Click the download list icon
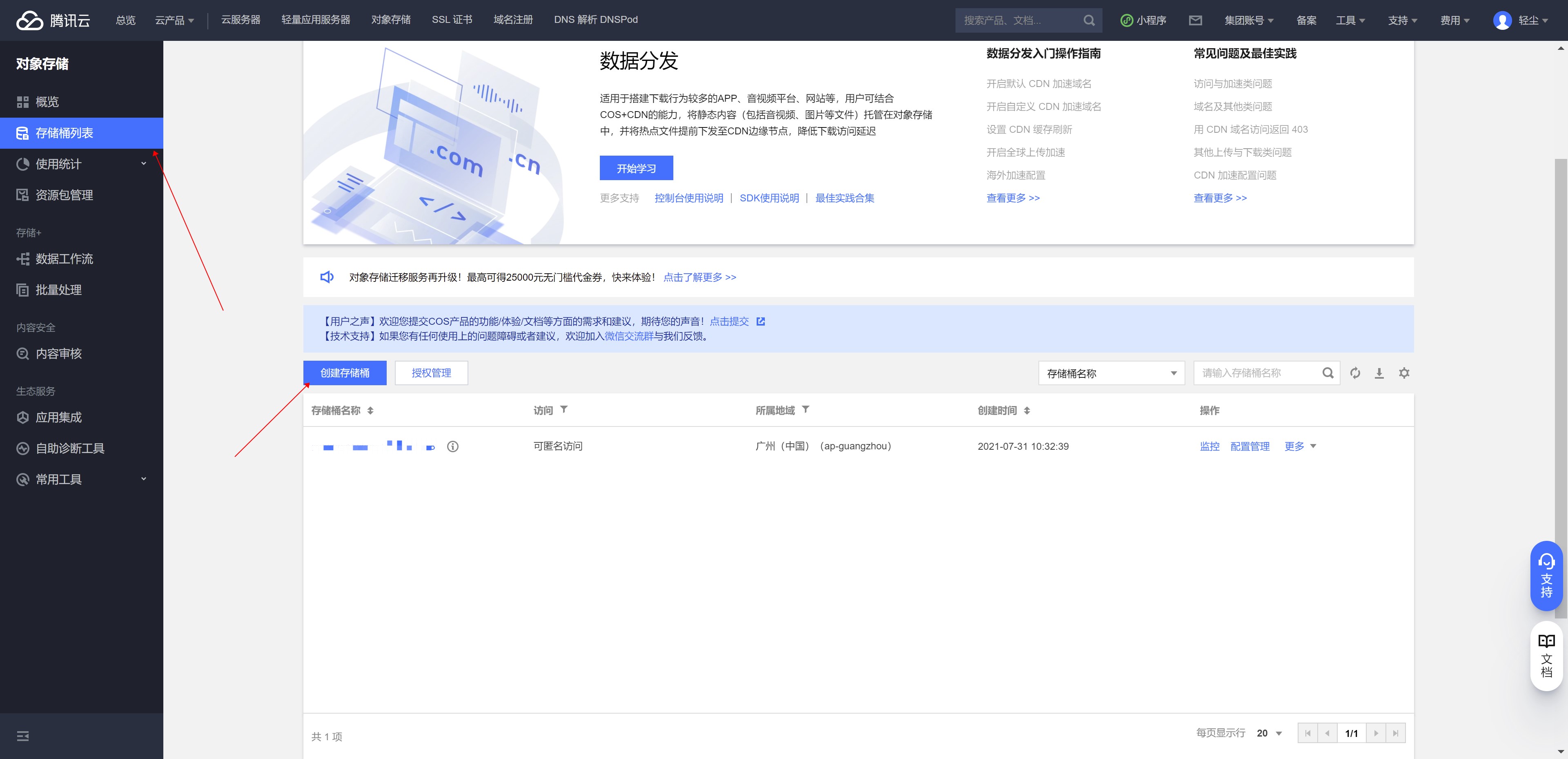This screenshot has width=1568, height=759. point(1379,373)
